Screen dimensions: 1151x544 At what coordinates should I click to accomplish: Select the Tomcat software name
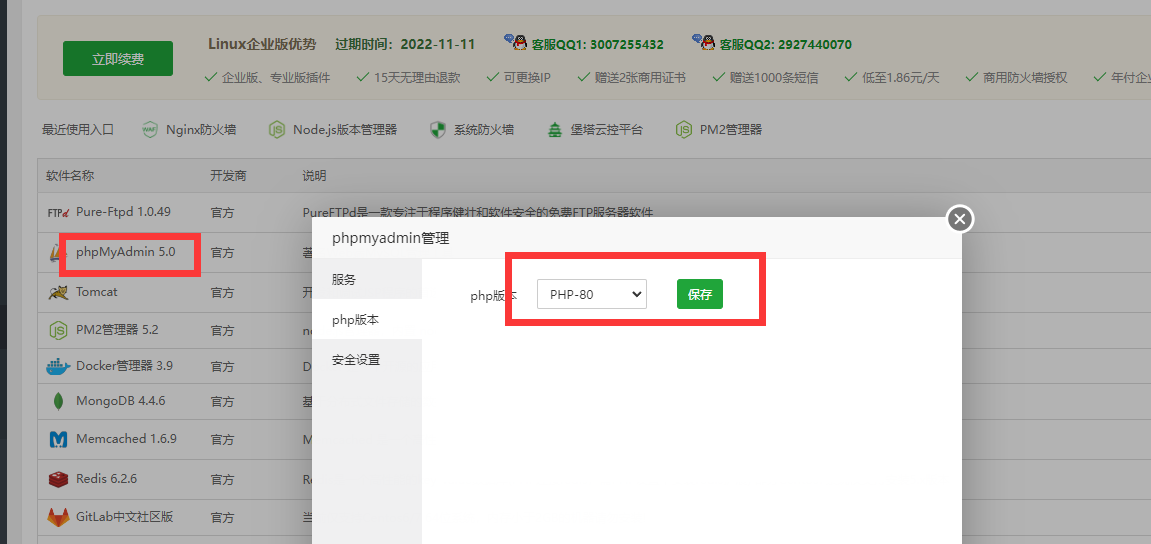[x=97, y=291]
